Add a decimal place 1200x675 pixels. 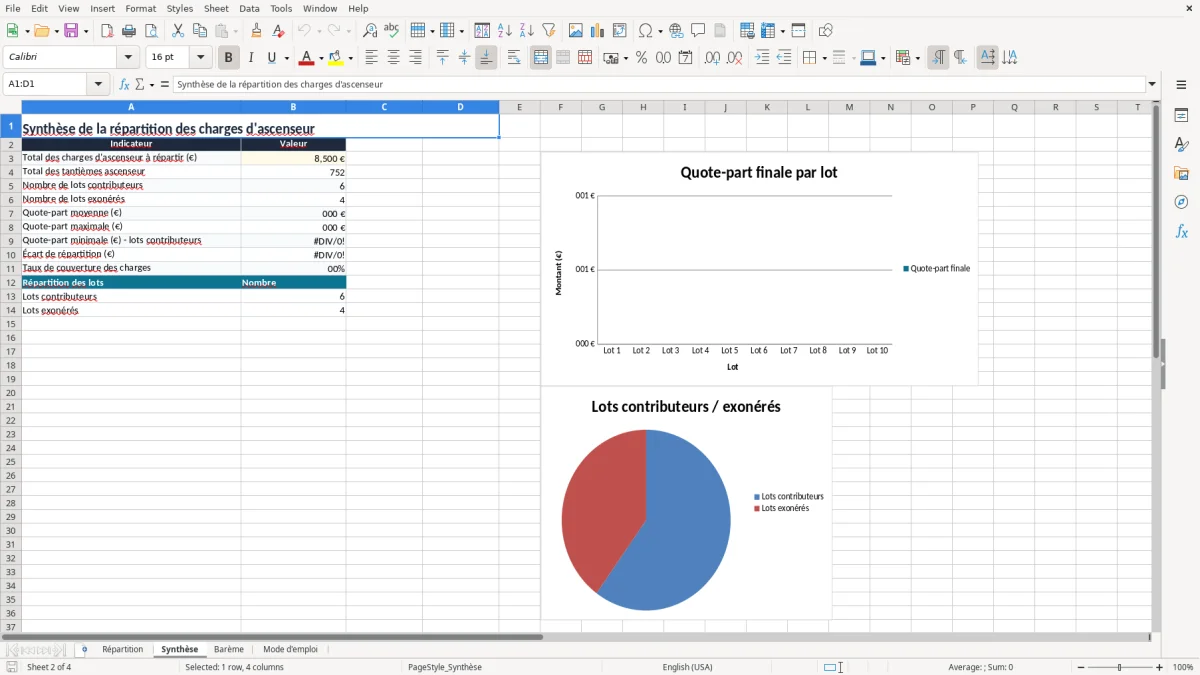712,58
